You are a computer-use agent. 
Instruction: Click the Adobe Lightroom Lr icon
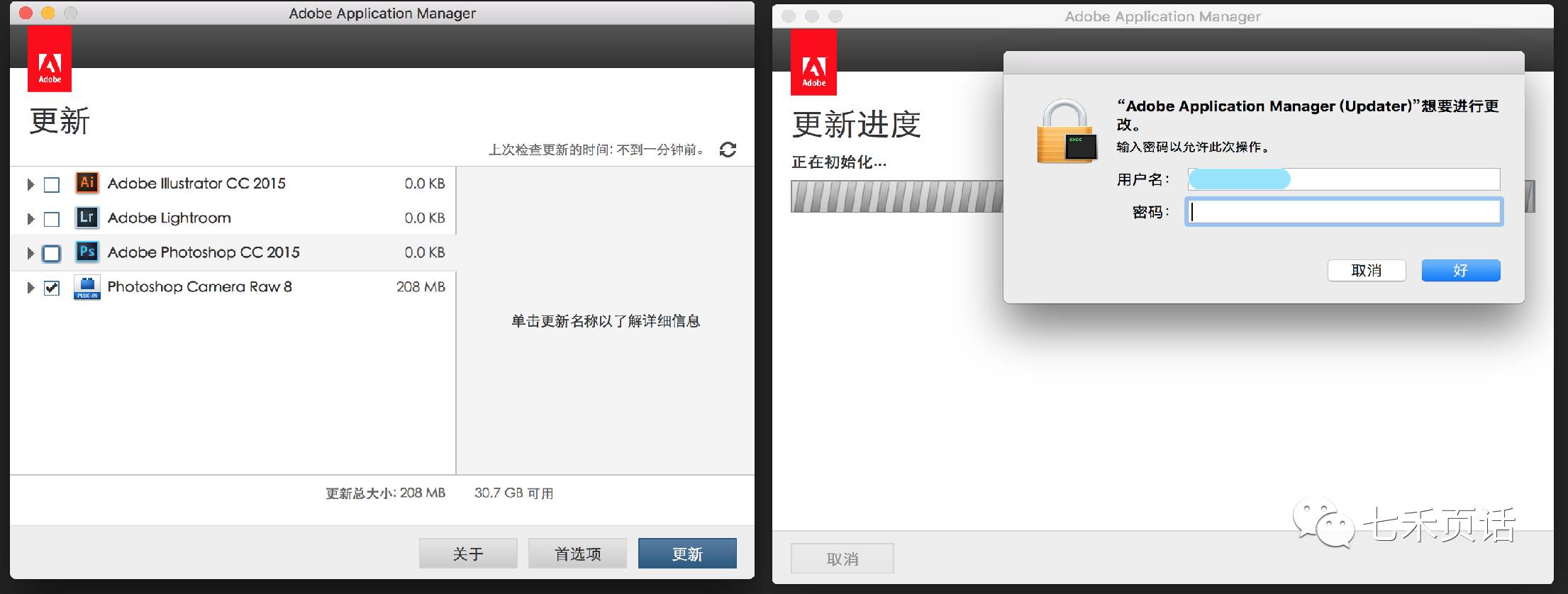87,218
